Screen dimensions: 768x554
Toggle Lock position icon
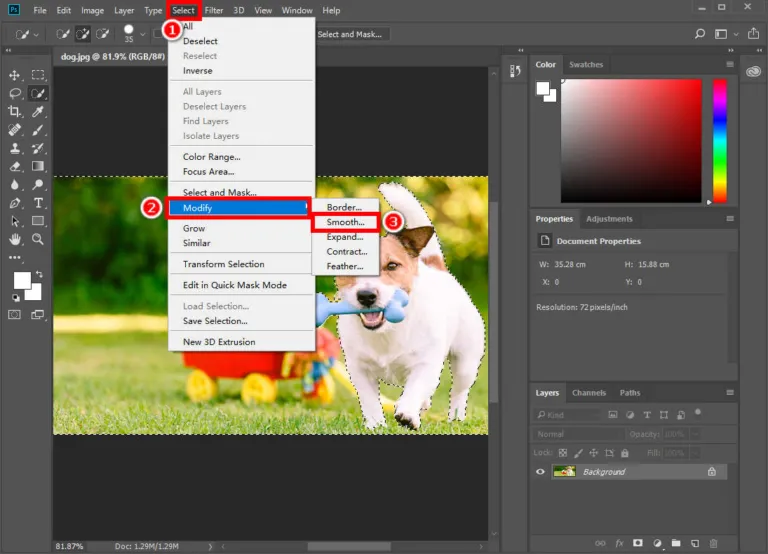coord(594,453)
